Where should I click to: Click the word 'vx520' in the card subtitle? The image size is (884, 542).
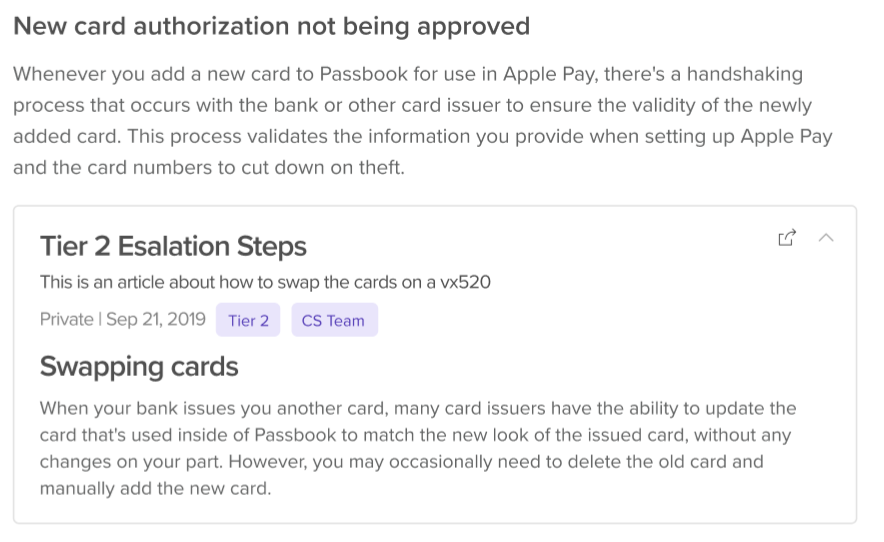[x=465, y=282]
